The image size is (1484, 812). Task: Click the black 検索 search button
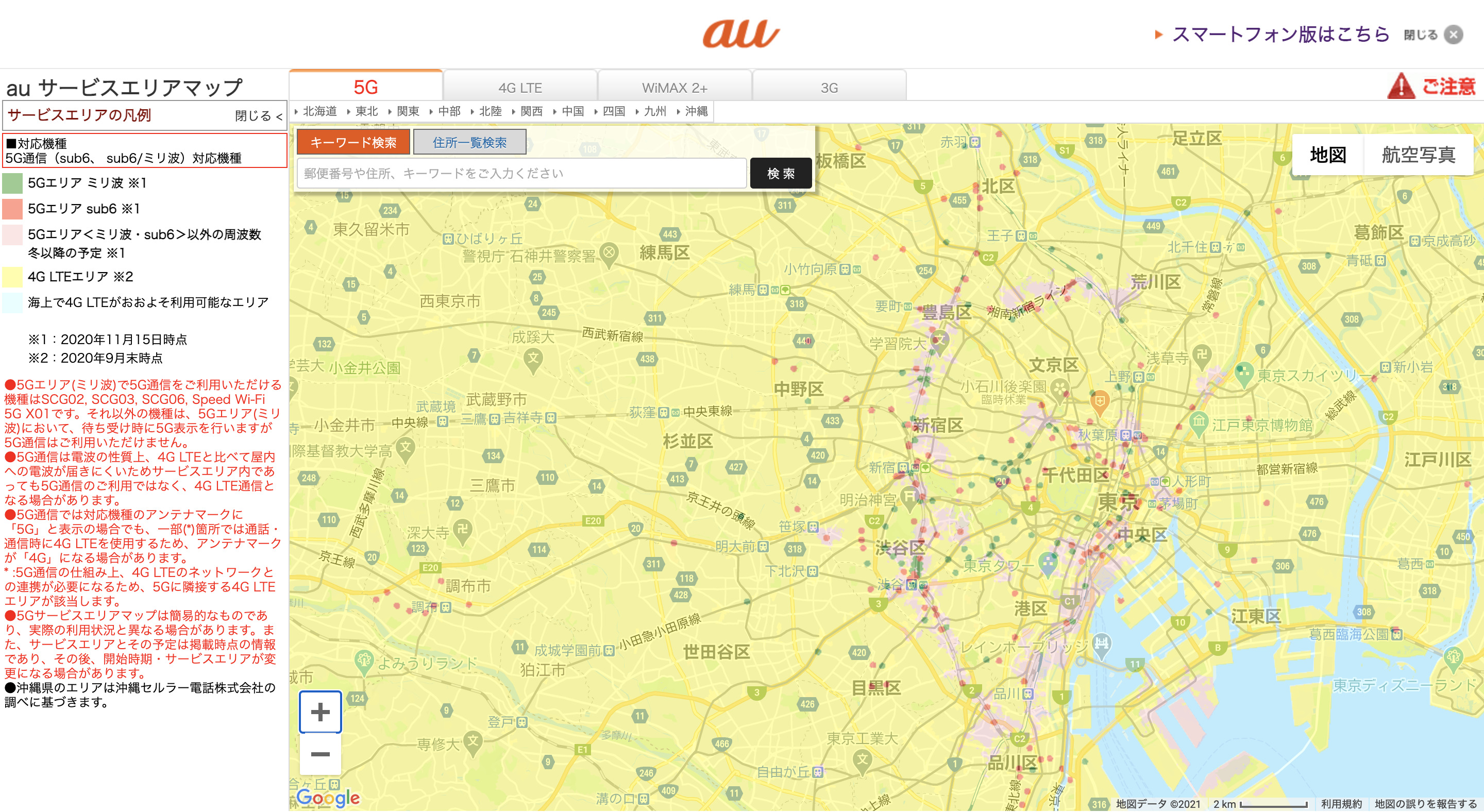(x=781, y=173)
